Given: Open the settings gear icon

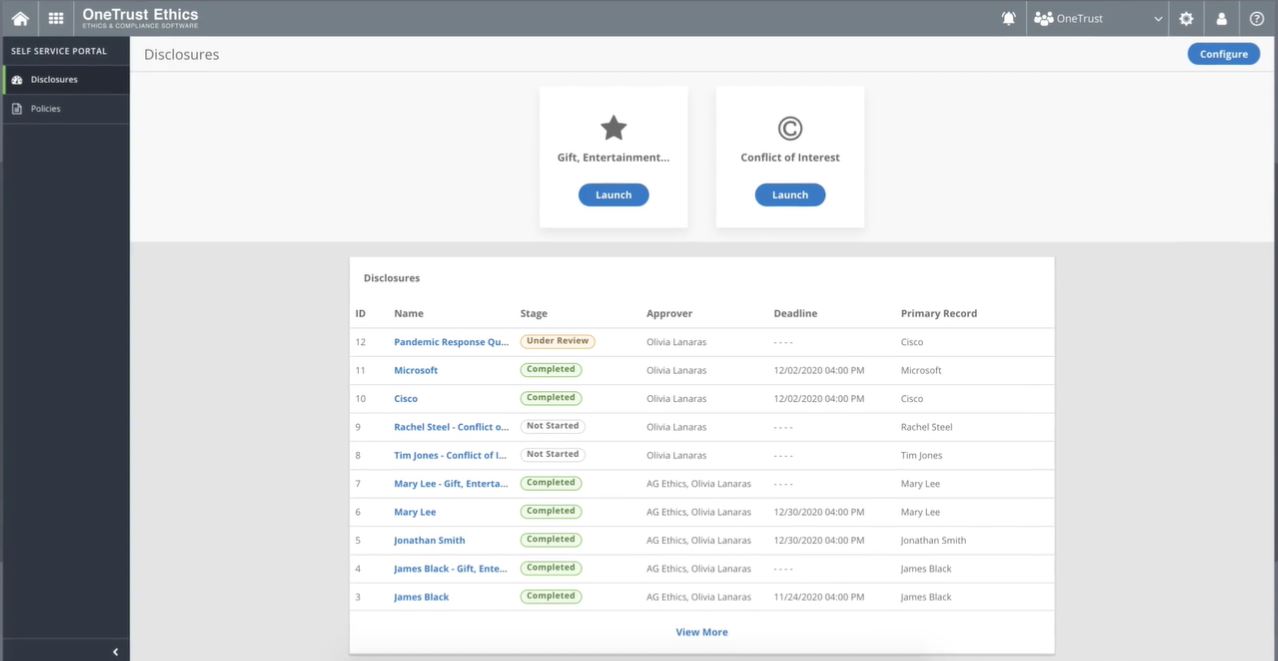Looking at the screenshot, I should [1186, 18].
